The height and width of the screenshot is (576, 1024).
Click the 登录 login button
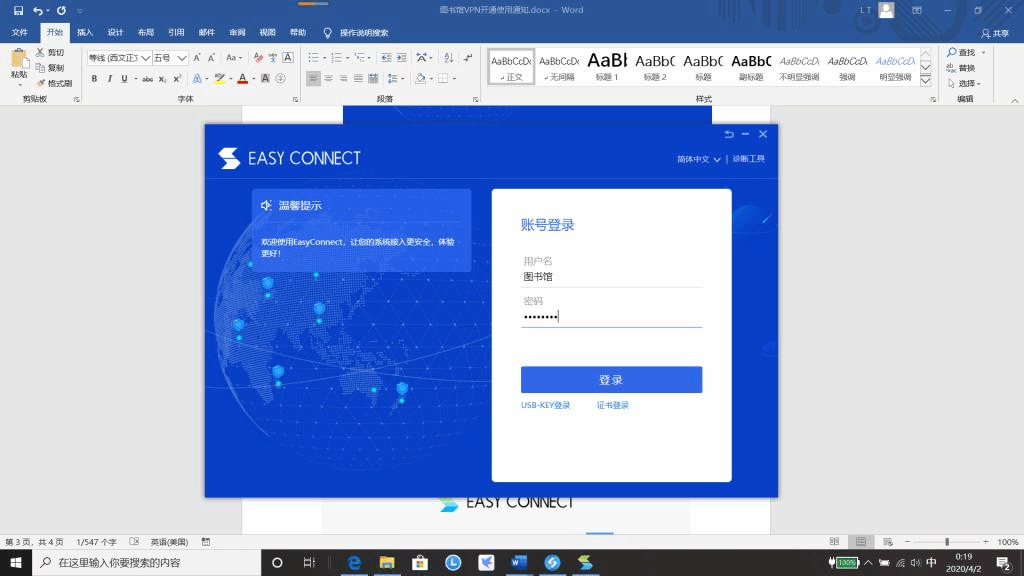point(611,379)
